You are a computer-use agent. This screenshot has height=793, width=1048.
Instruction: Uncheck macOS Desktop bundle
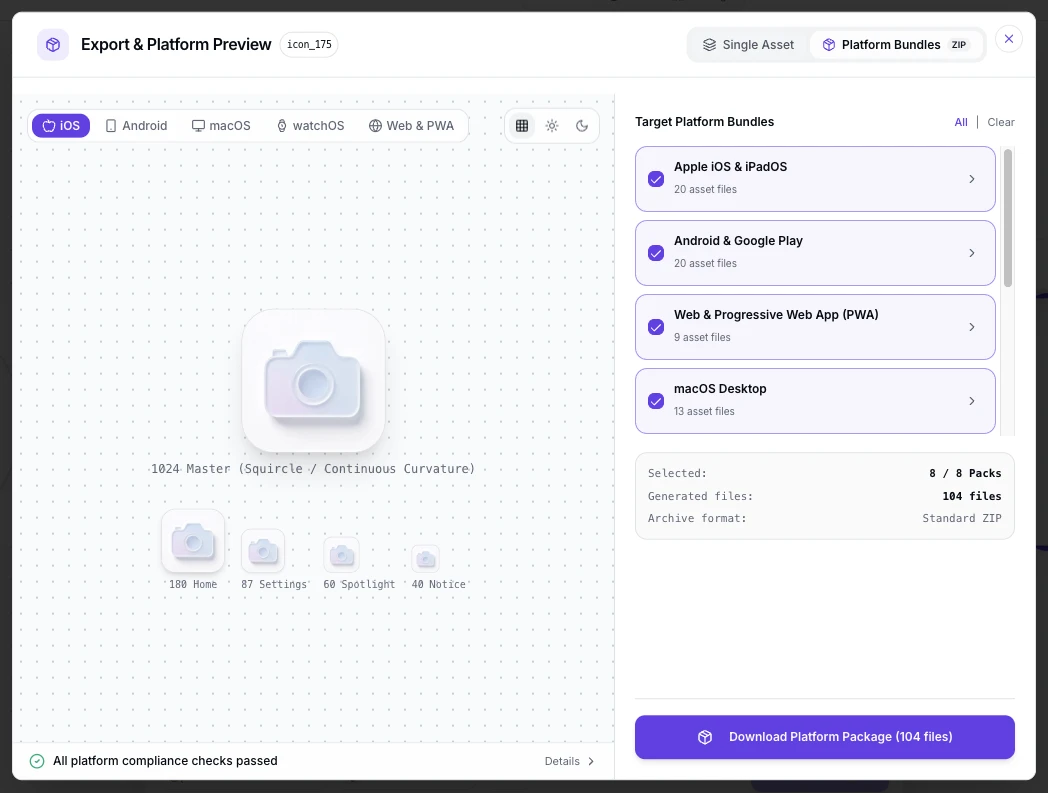(x=656, y=401)
